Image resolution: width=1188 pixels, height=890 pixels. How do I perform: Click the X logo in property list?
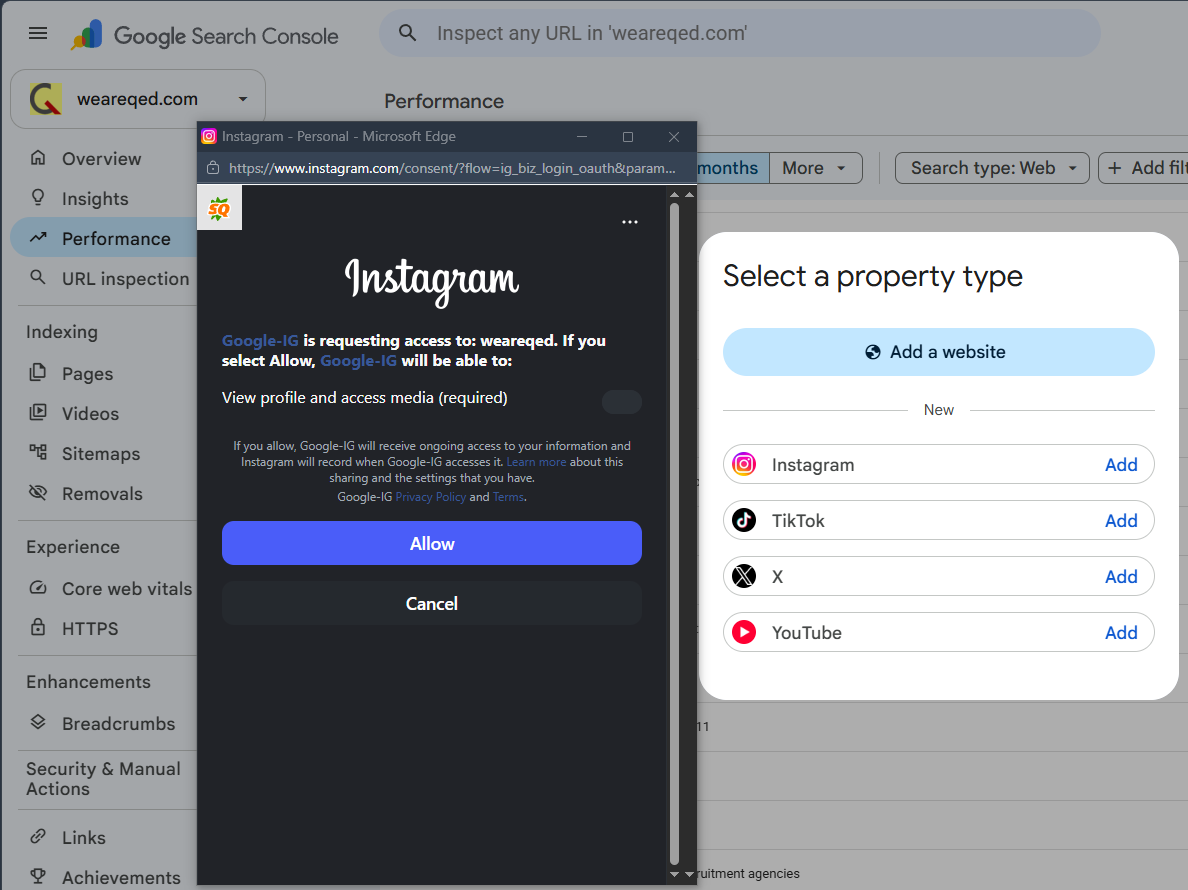tap(744, 576)
